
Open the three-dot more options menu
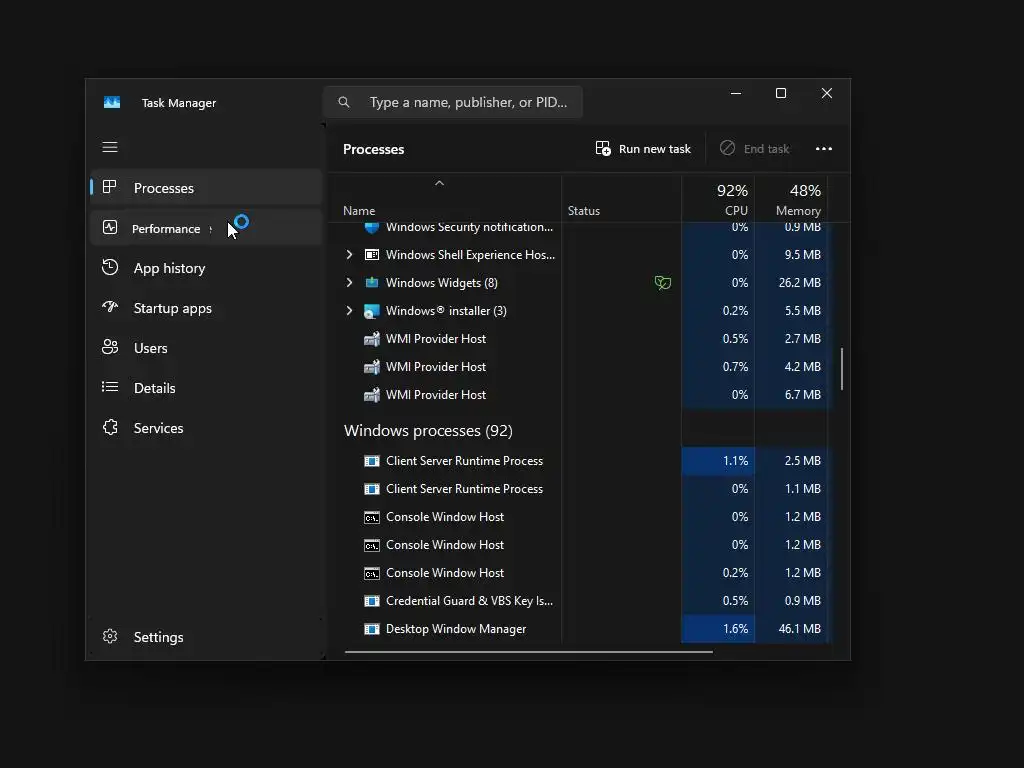pos(824,149)
